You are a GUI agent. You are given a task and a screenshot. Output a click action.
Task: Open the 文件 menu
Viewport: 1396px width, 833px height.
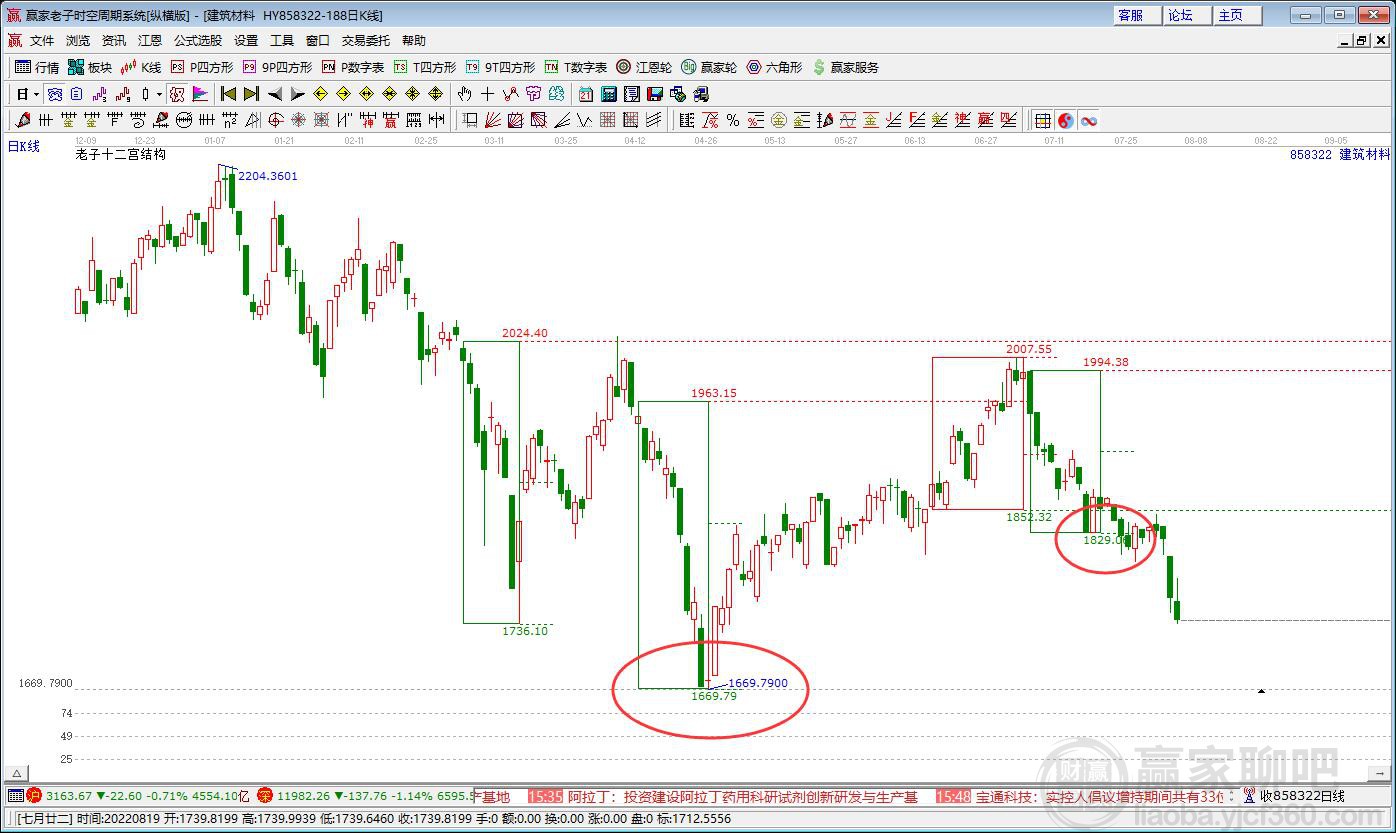pyautogui.click(x=42, y=41)
